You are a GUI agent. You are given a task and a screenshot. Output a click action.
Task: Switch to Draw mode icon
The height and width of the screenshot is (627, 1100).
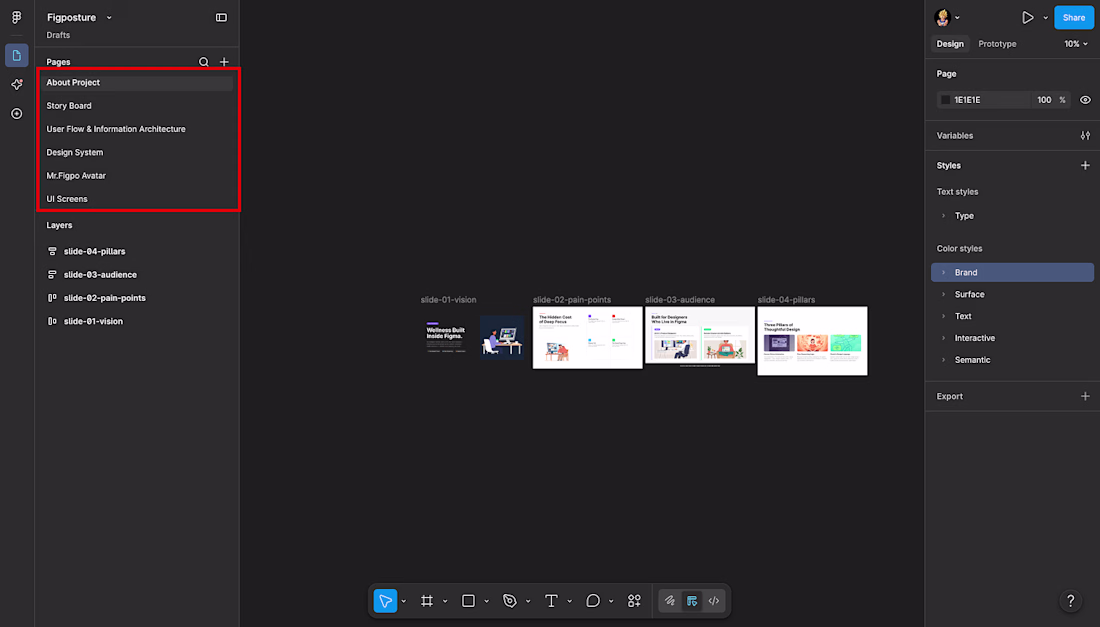pyautogui.click(x=670, y=601)
